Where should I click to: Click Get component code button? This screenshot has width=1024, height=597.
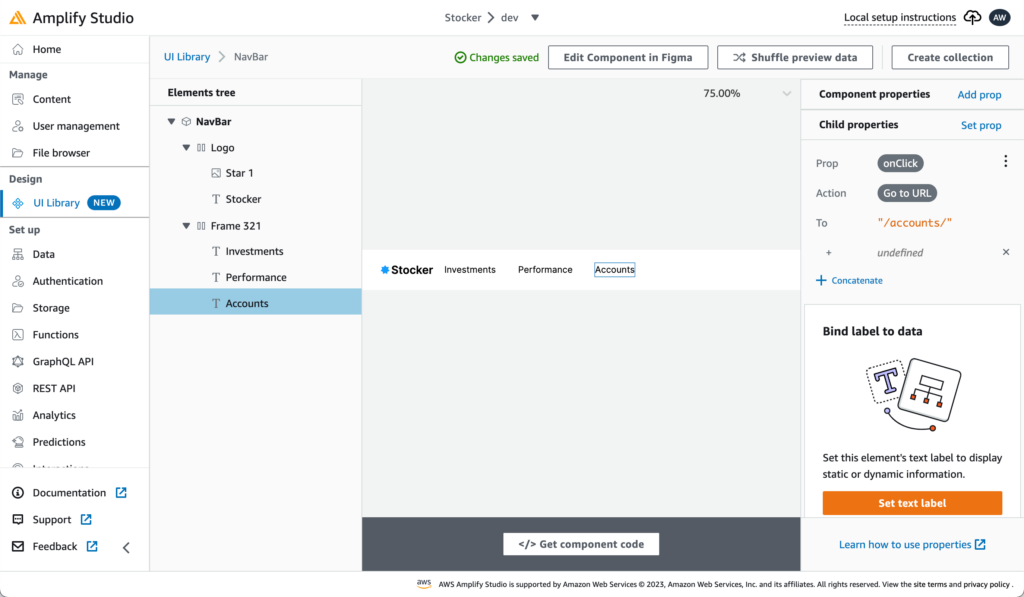coord(581,544)
